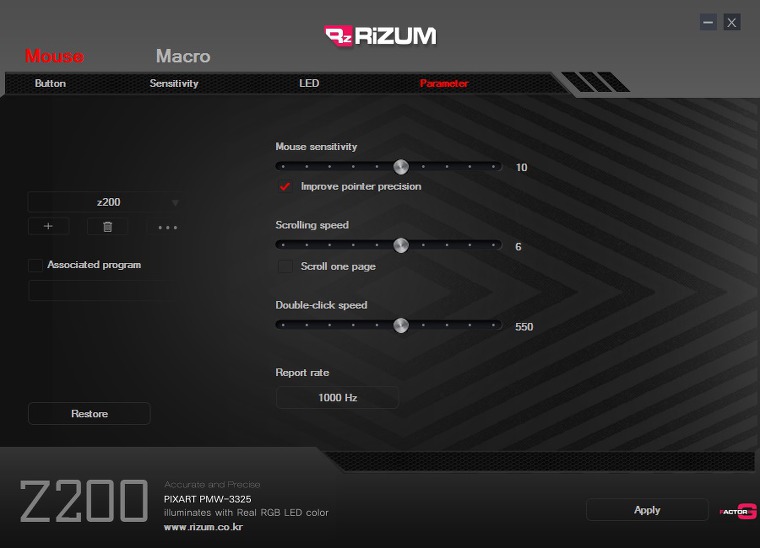
Task: Add a new profile with plus icon
Action: pyautogui.click(x=48, y=226)
